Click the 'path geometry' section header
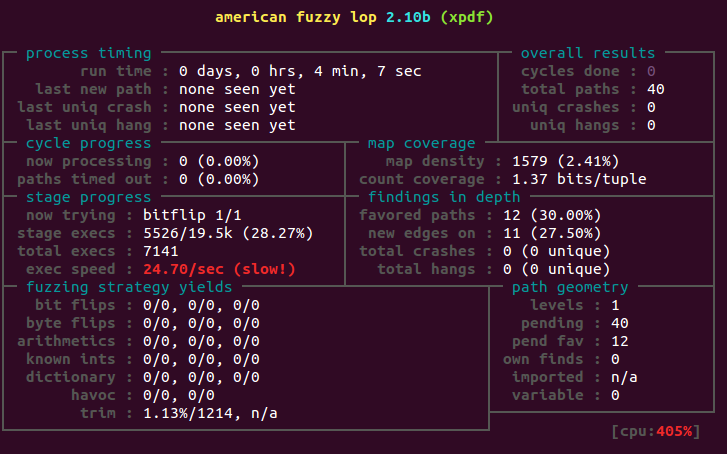Screen dimensions: 727x454 (x=570, y=288)
